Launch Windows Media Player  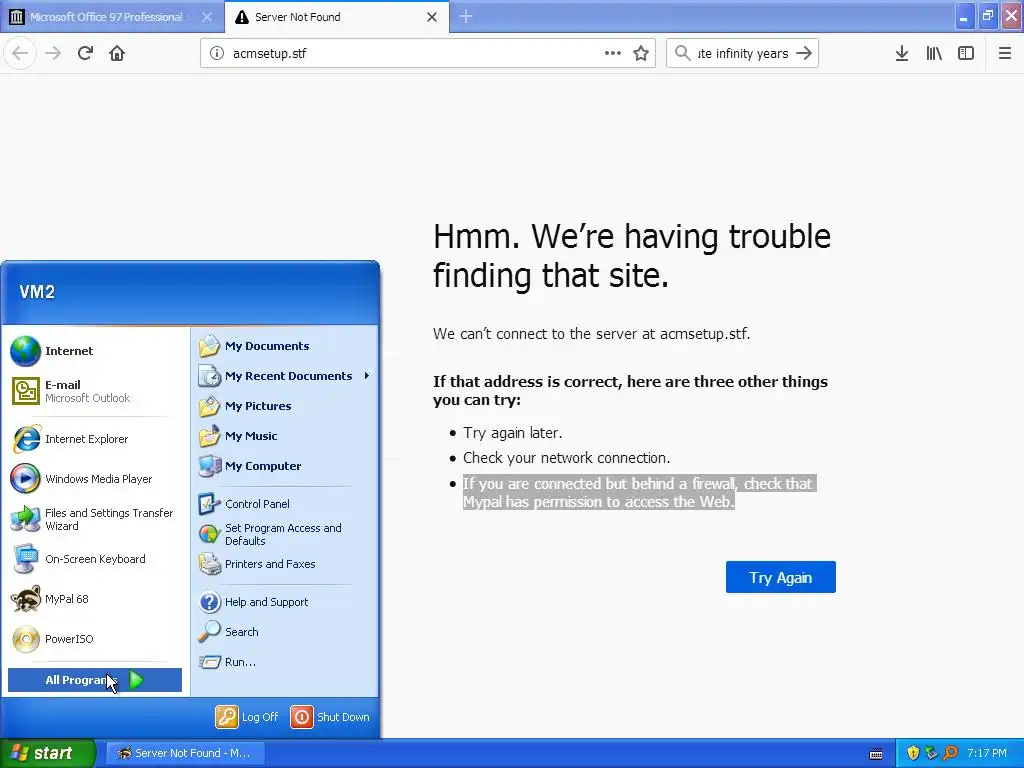click(x=95, y=479)
